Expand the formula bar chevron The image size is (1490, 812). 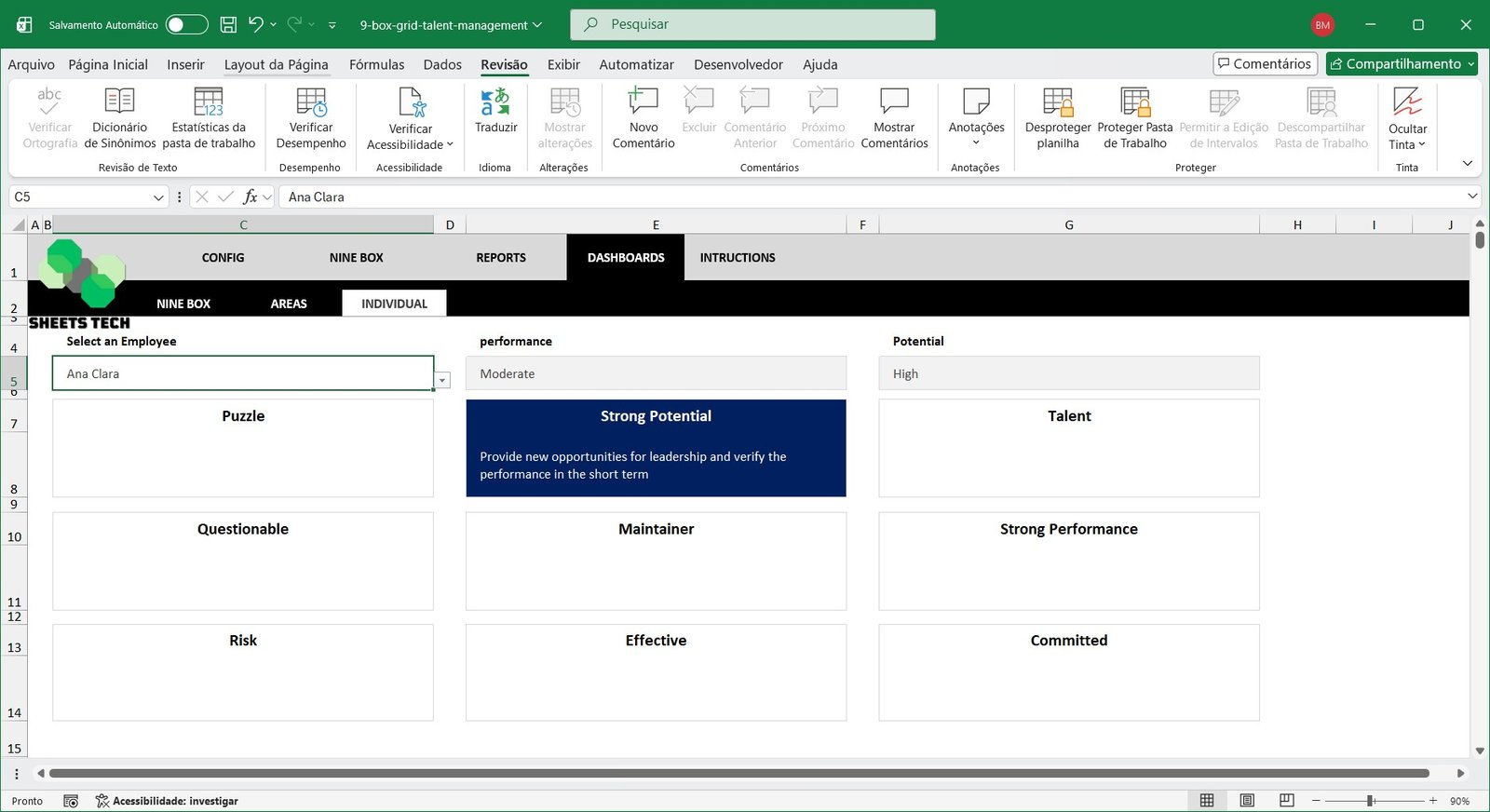[1472, 196]
